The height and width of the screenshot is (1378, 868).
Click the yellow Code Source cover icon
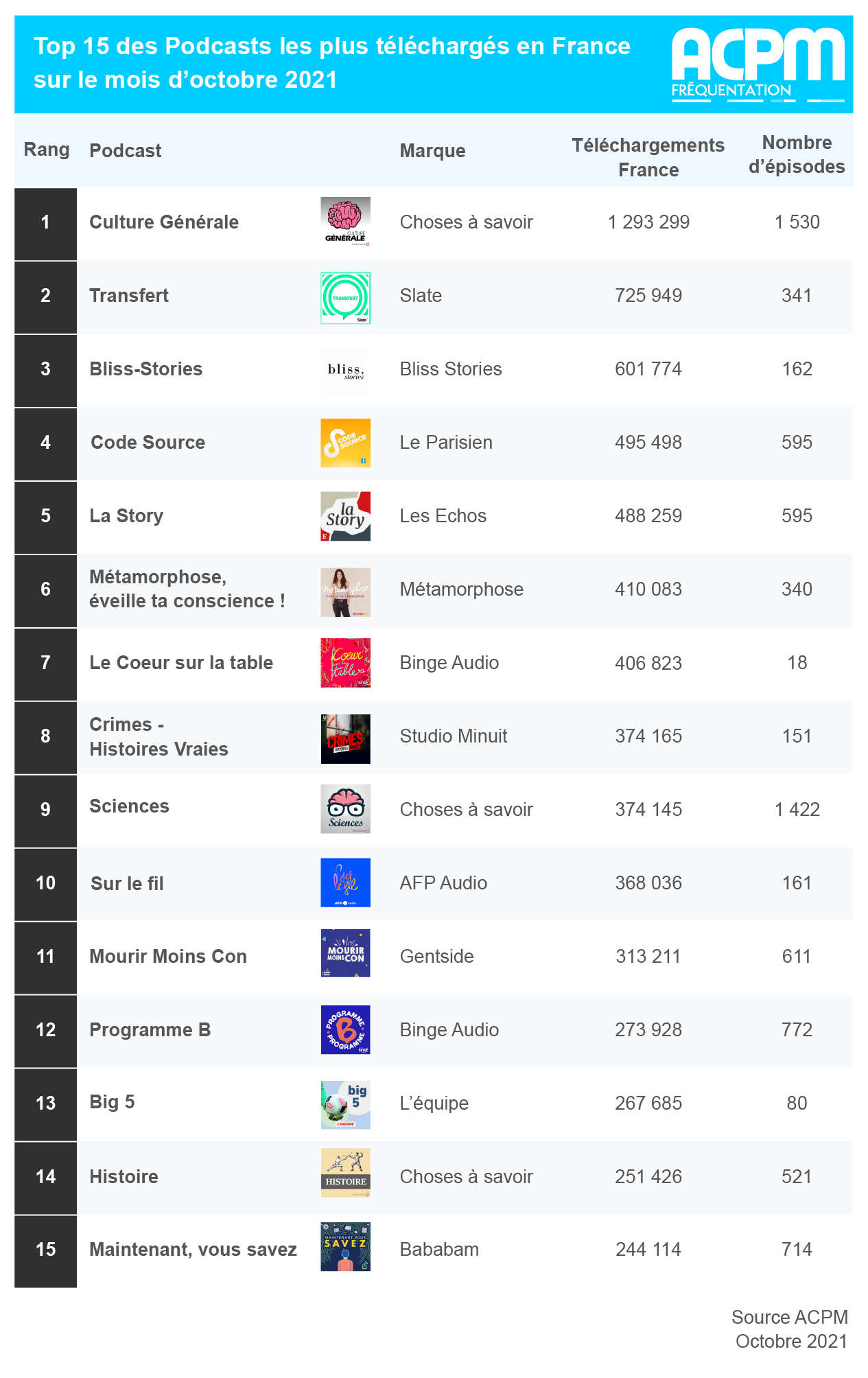[x=345, y=443]
